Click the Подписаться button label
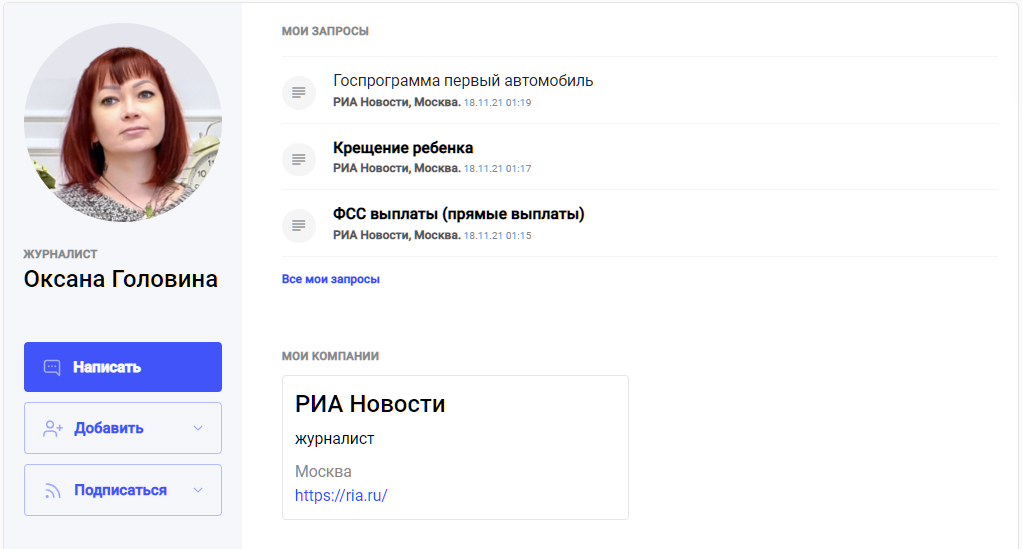 [x=120, y=490]
